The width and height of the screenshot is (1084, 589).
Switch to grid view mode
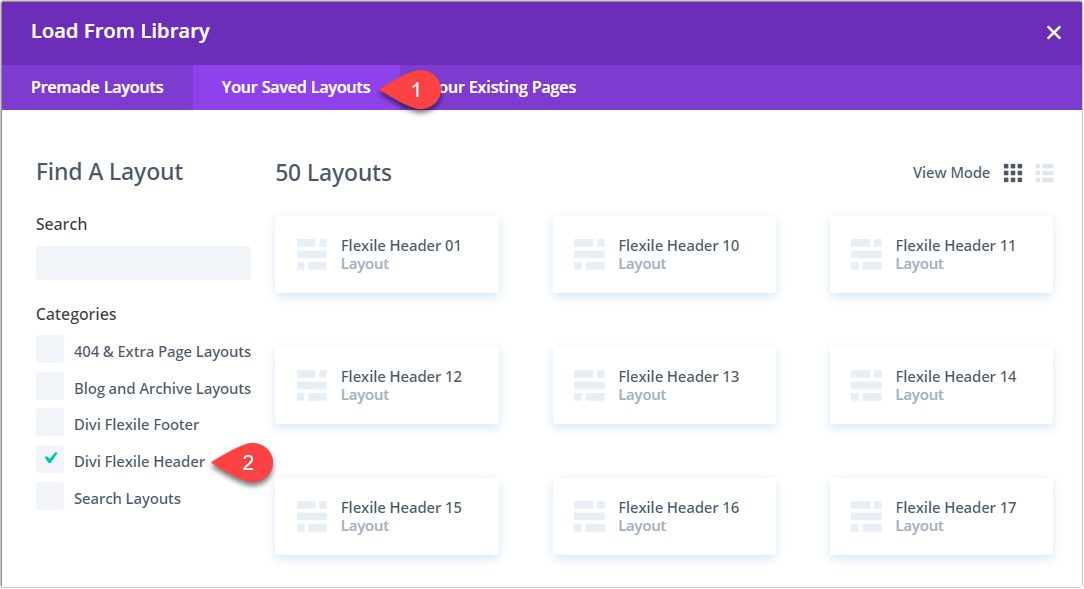pyautogui.click(x=1012, y=172)
